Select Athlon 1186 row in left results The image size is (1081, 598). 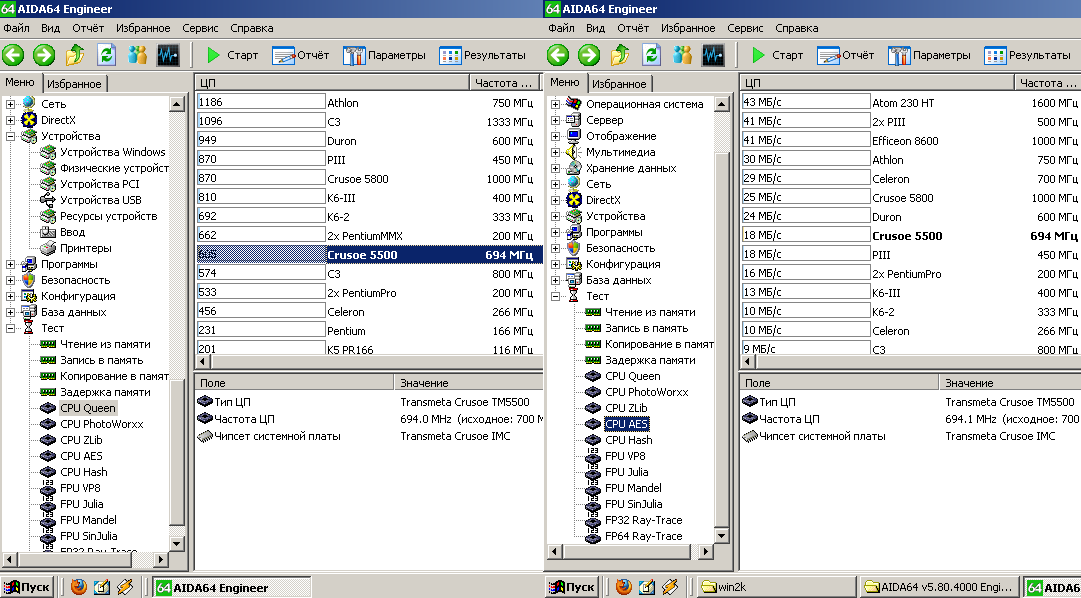click(368, 103)
